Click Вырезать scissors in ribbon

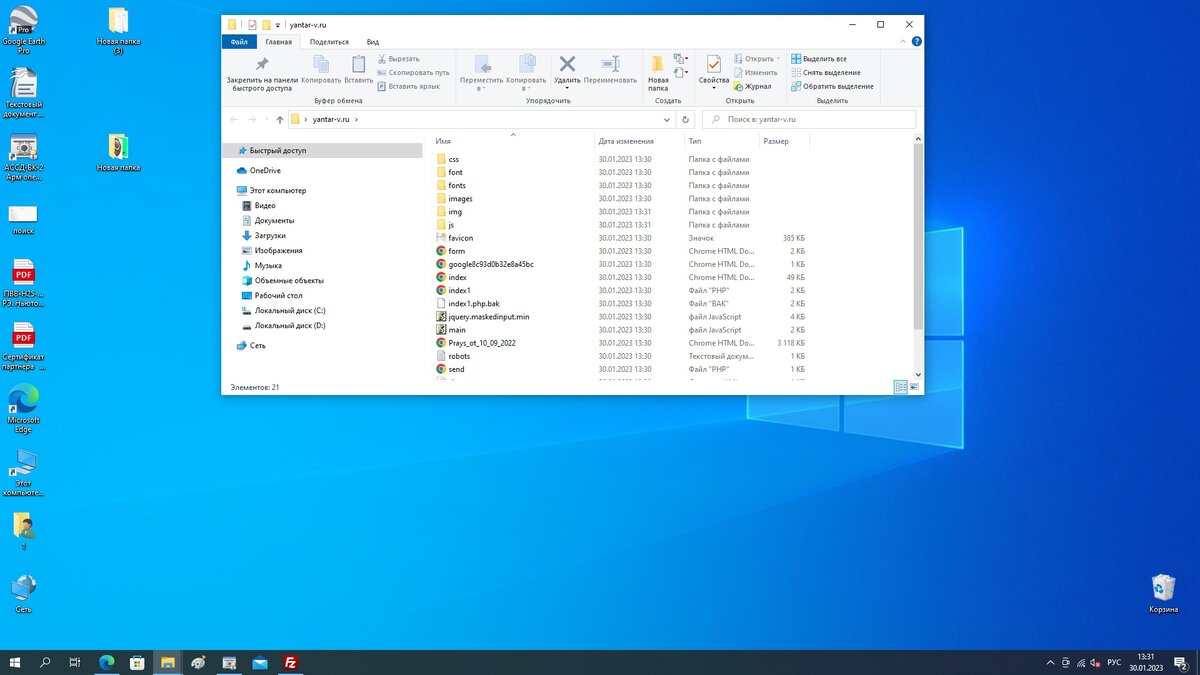tap(398, 59)
